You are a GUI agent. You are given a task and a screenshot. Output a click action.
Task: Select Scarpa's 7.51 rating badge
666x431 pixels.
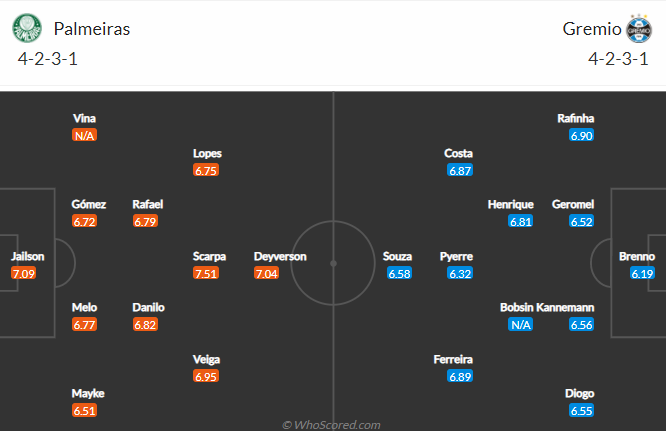[206, 273]
